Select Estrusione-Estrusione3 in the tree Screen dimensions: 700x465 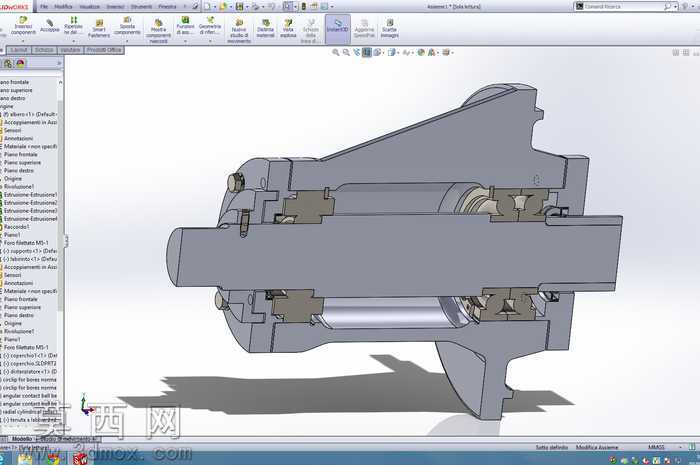click(30, 211)
